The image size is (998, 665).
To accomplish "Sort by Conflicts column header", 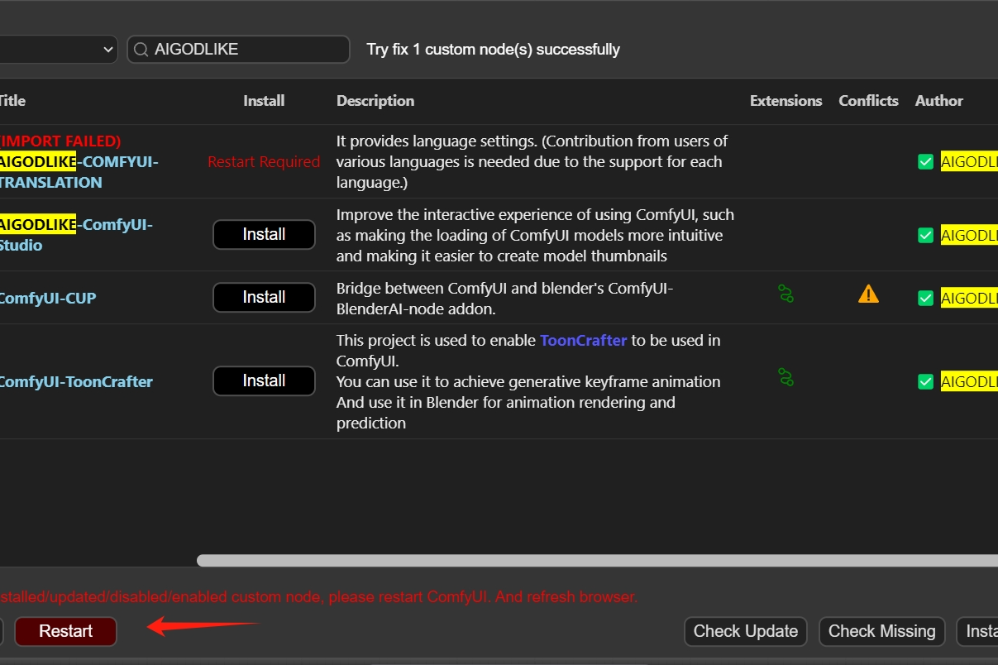I will (868, 101).
